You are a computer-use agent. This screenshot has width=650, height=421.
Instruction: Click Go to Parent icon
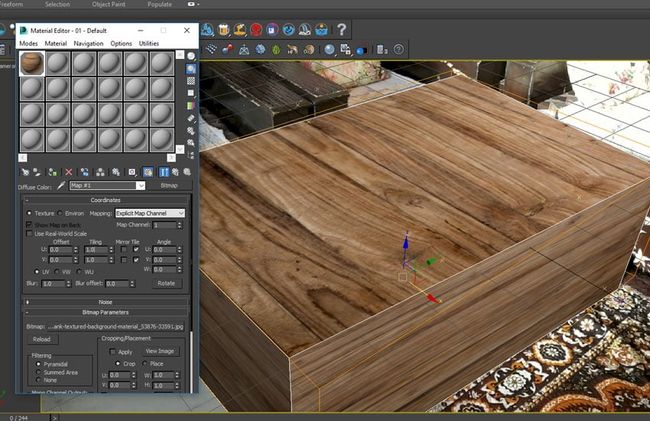pyautogui.click(x=175, y=172)
